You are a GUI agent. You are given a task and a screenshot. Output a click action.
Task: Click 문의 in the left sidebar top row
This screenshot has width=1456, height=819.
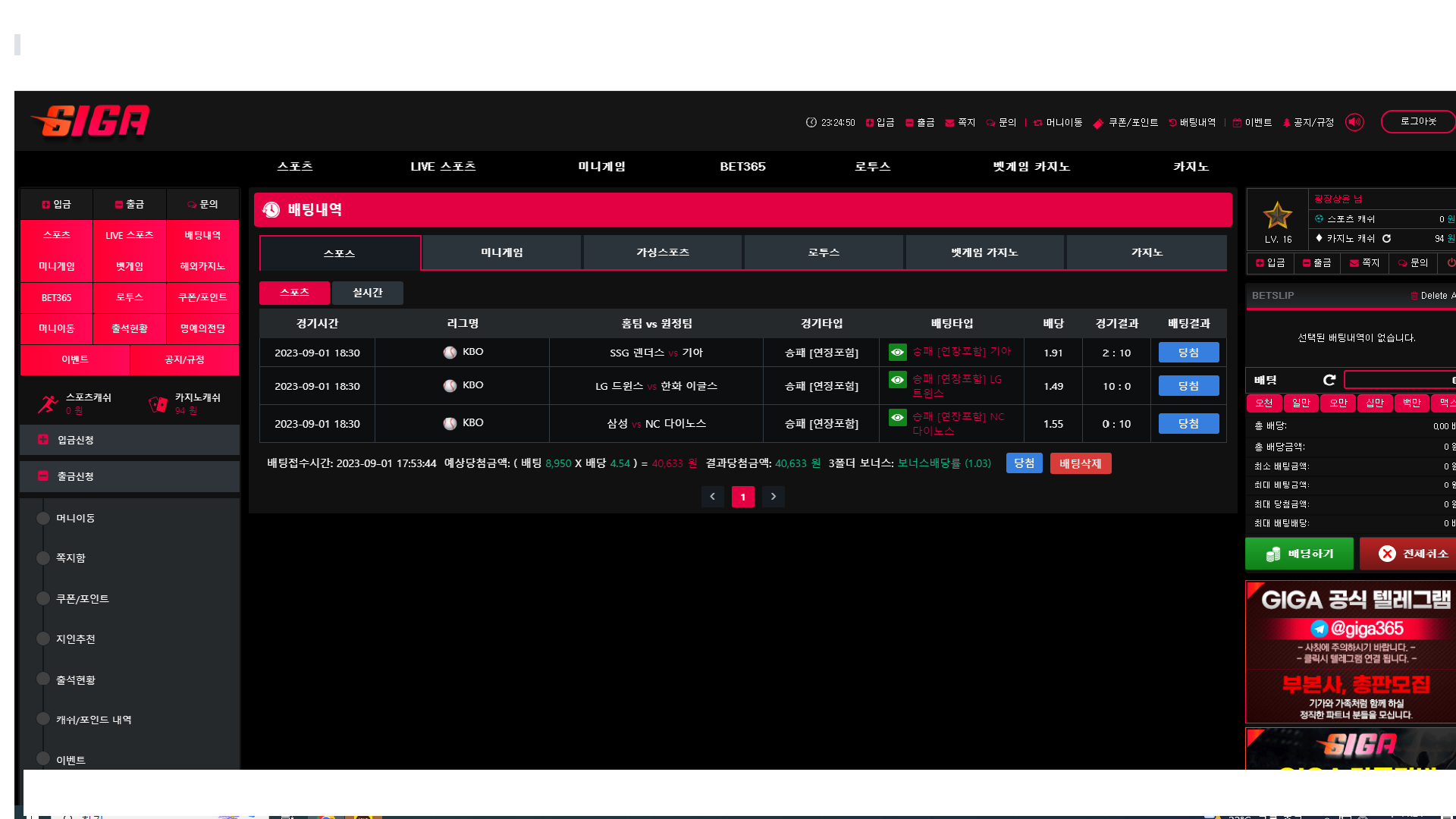(202, 204)
